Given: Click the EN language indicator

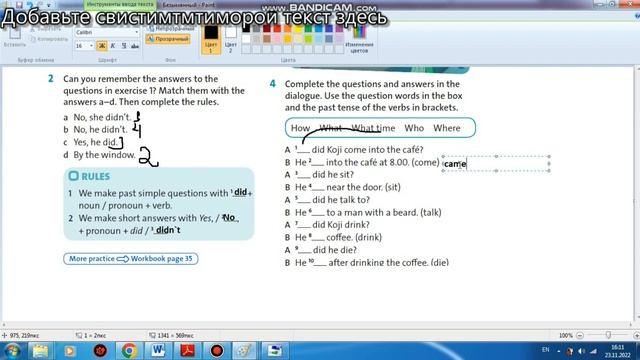Looking at the screenshot, I should pyautogui.click(x=545, y=350).
